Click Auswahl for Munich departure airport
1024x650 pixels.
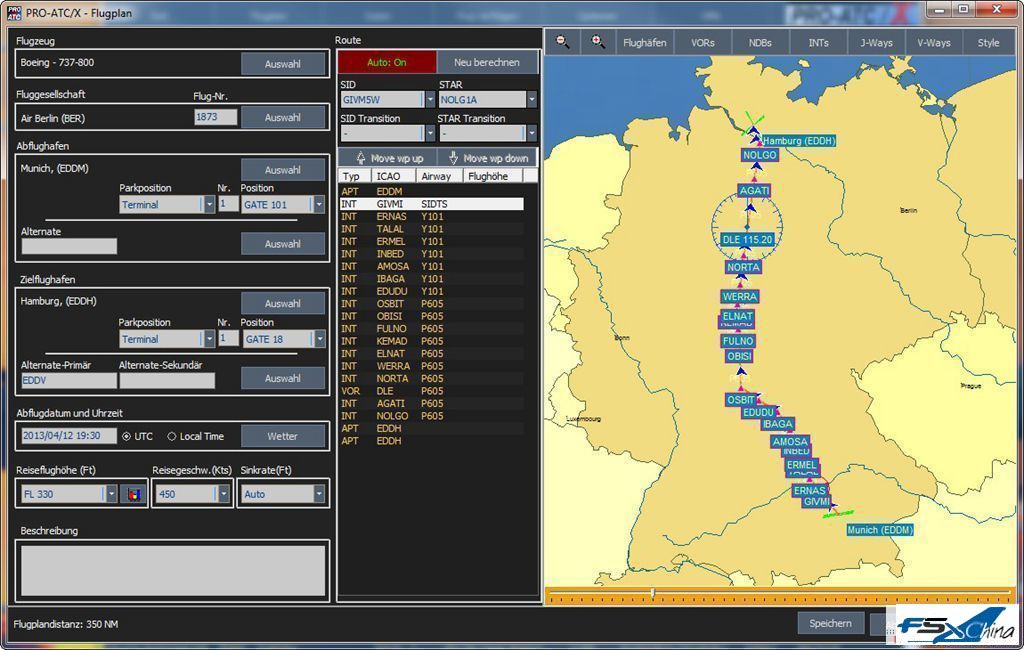pyautogui.click(x=283, y=170)
